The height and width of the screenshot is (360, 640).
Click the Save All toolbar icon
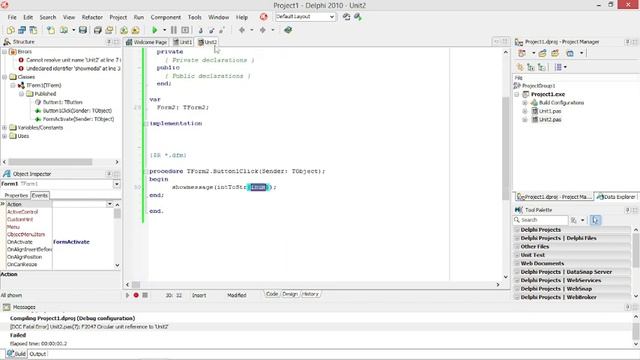tap(98, 30)
